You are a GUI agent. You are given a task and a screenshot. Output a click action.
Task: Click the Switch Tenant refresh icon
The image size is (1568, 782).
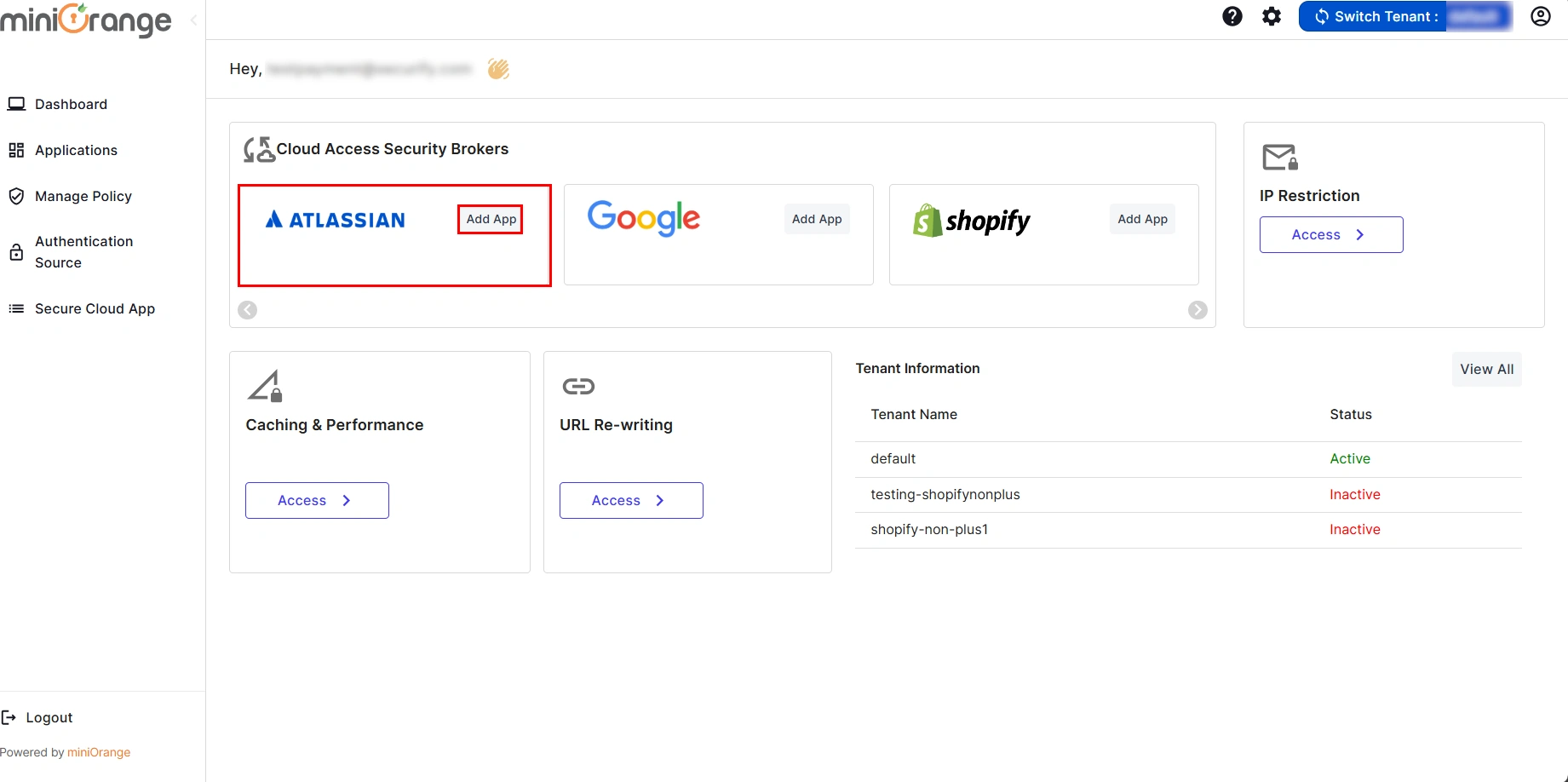[1322, 16]
